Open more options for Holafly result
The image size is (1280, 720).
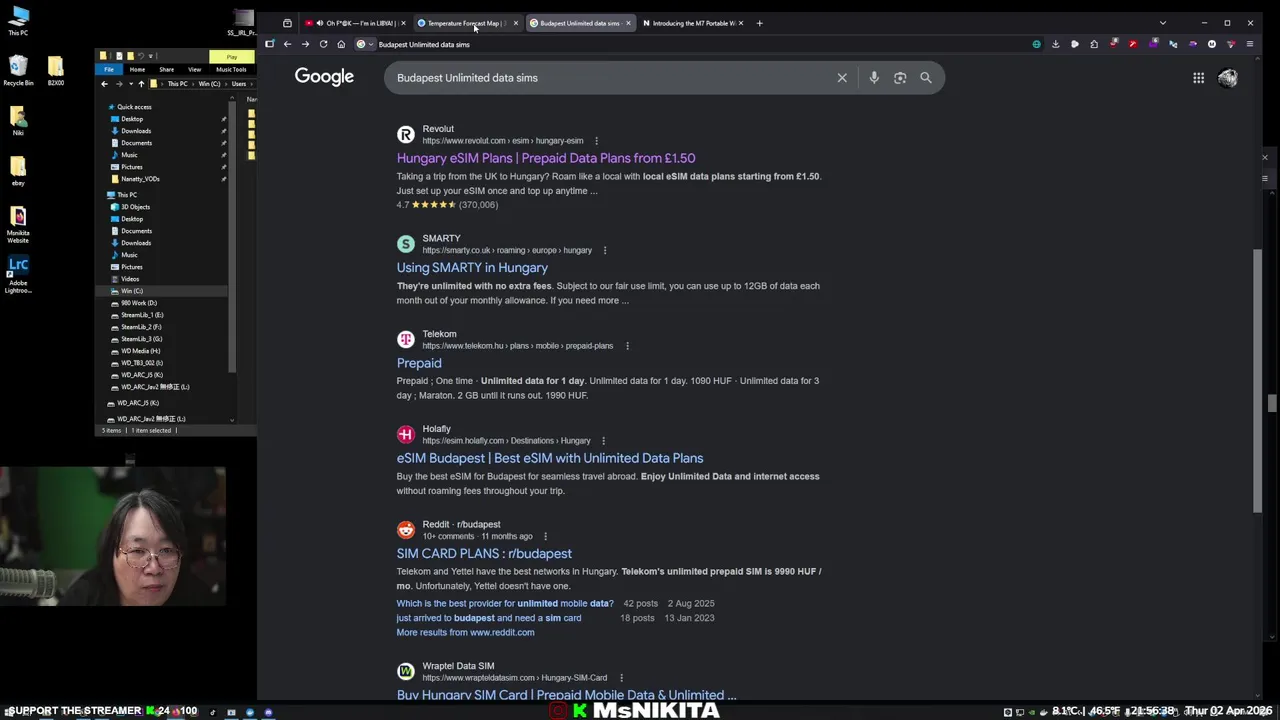point(603,441)
